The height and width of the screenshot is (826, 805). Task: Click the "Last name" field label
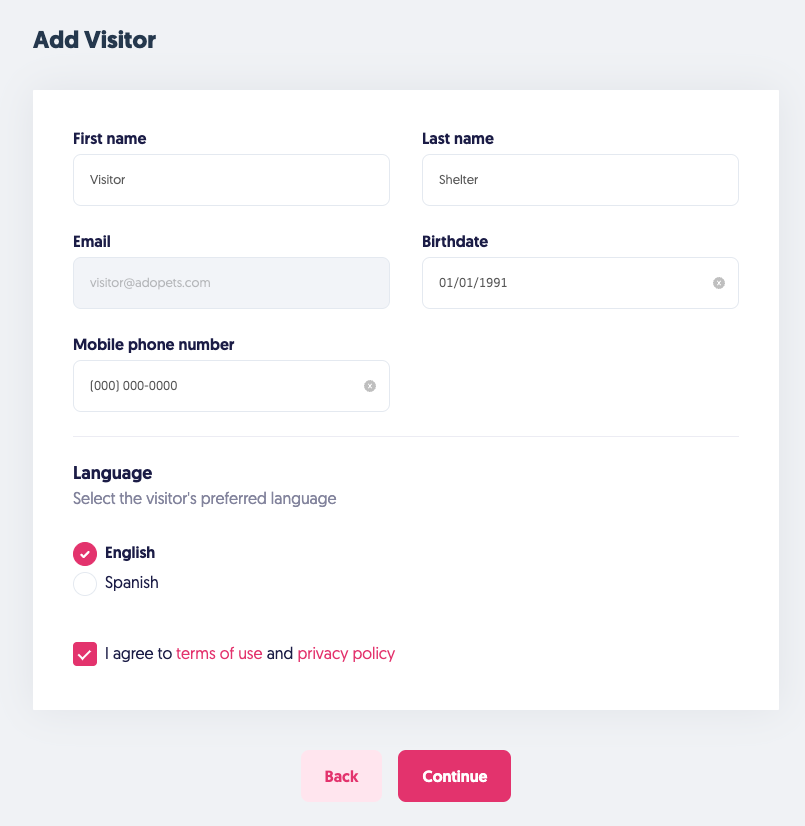(x=458, y=139)
